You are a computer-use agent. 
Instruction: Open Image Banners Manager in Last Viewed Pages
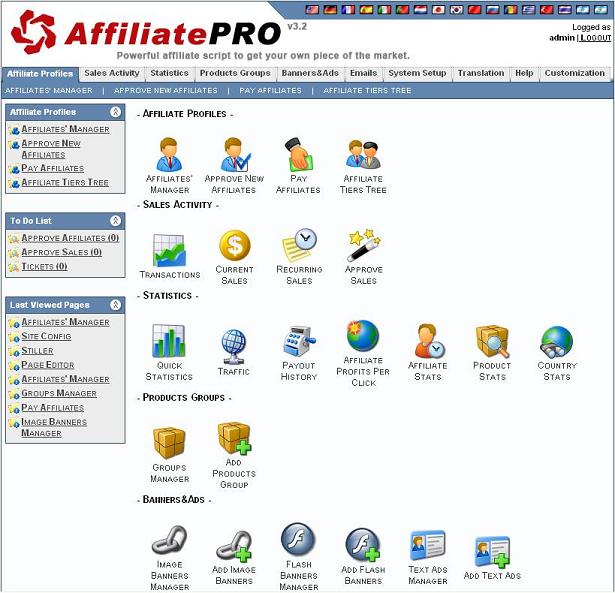pyautogui.click(x=54, y=427)
